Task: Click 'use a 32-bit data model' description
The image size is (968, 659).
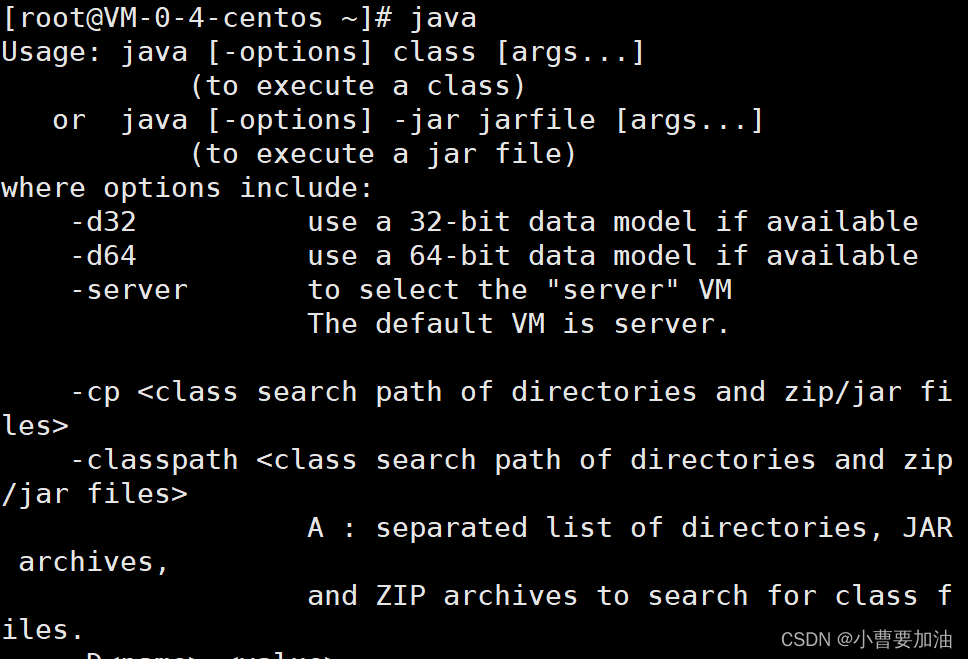Action: pos(502,222)
